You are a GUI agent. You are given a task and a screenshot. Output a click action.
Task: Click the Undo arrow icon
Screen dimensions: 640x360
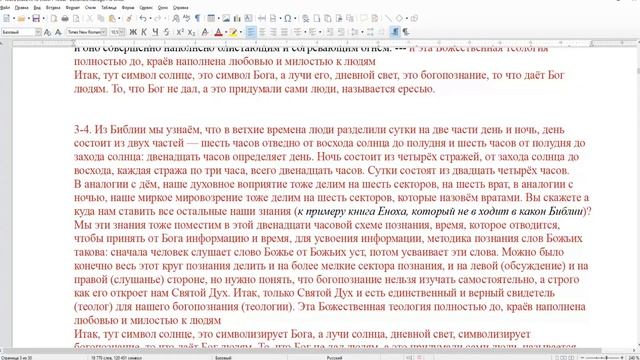[143, 18]
